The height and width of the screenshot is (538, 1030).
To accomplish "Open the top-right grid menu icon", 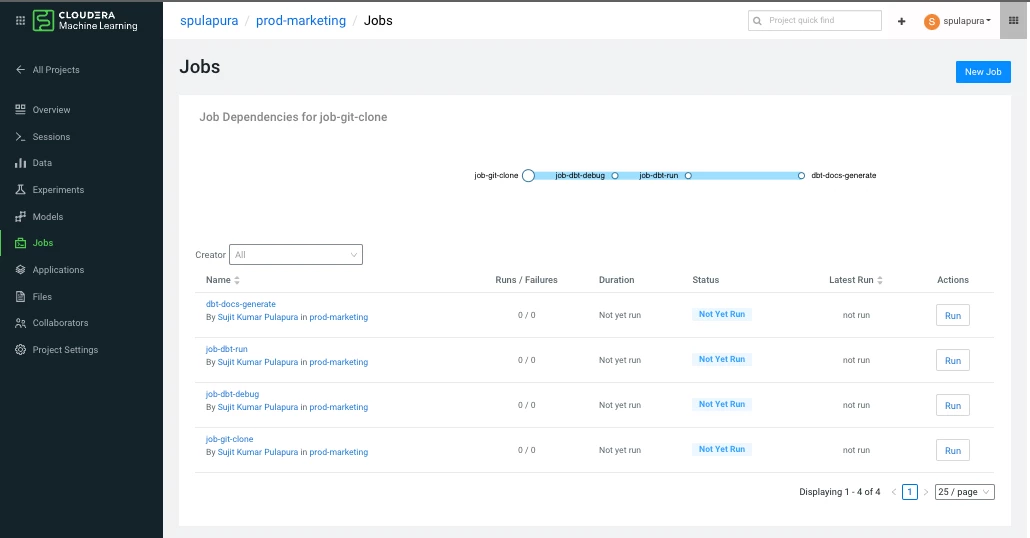I will (x=1014, y=20).
